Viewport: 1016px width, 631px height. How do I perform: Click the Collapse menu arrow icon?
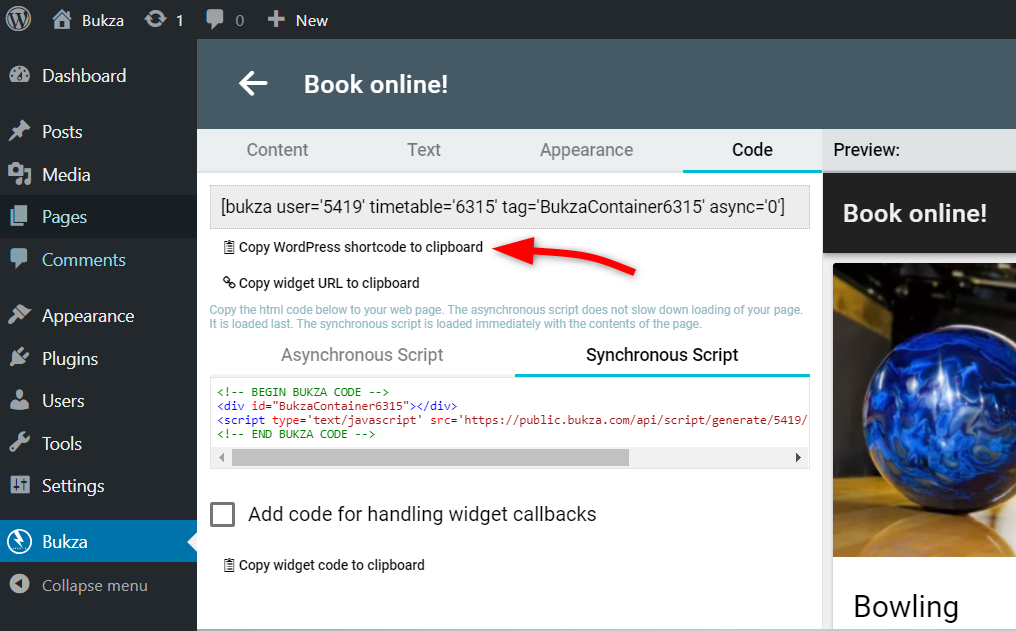coord(19,584)
